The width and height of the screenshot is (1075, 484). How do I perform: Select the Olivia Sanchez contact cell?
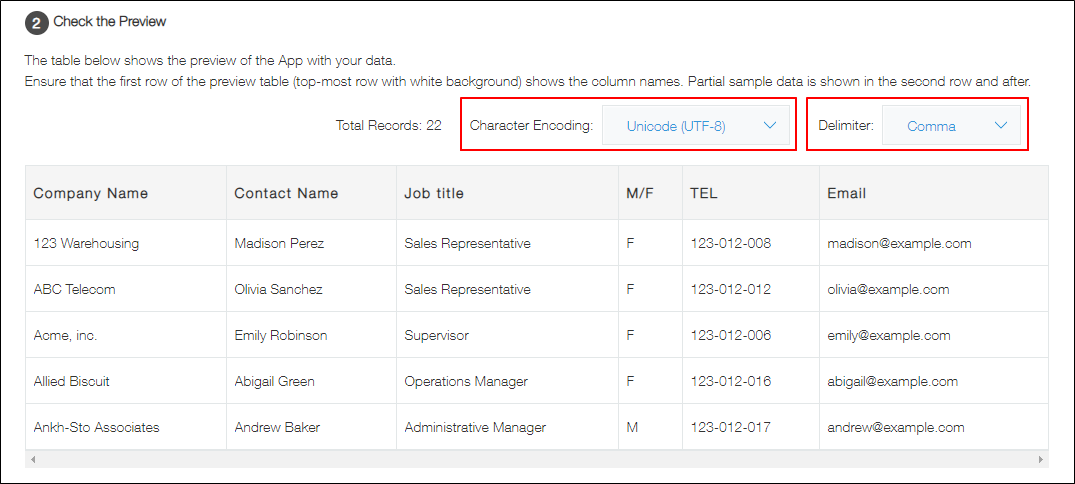[x=278, y=289]
